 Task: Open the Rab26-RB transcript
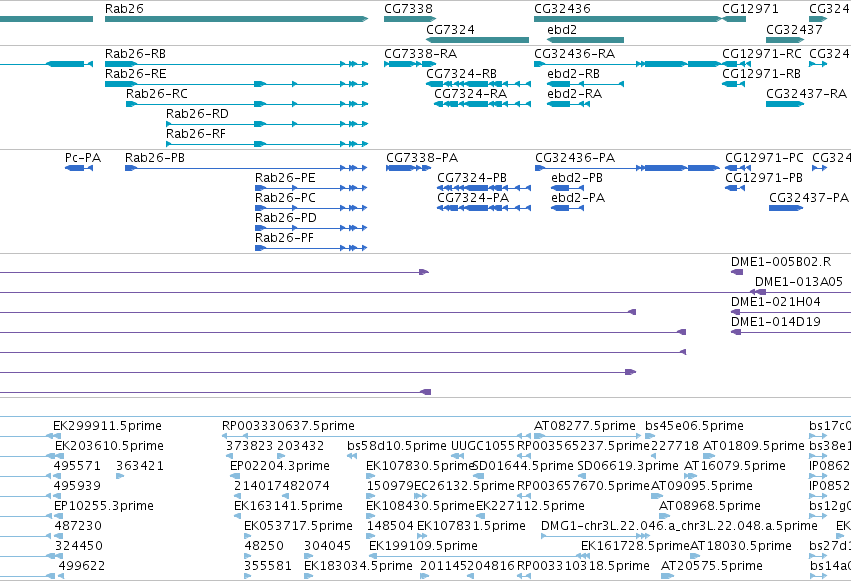point(236,64)
